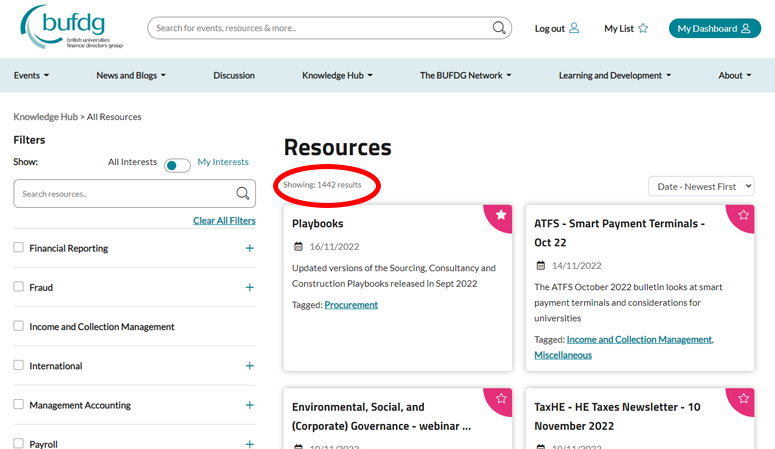Toggle the All Interests / My Interests switch

177,165
